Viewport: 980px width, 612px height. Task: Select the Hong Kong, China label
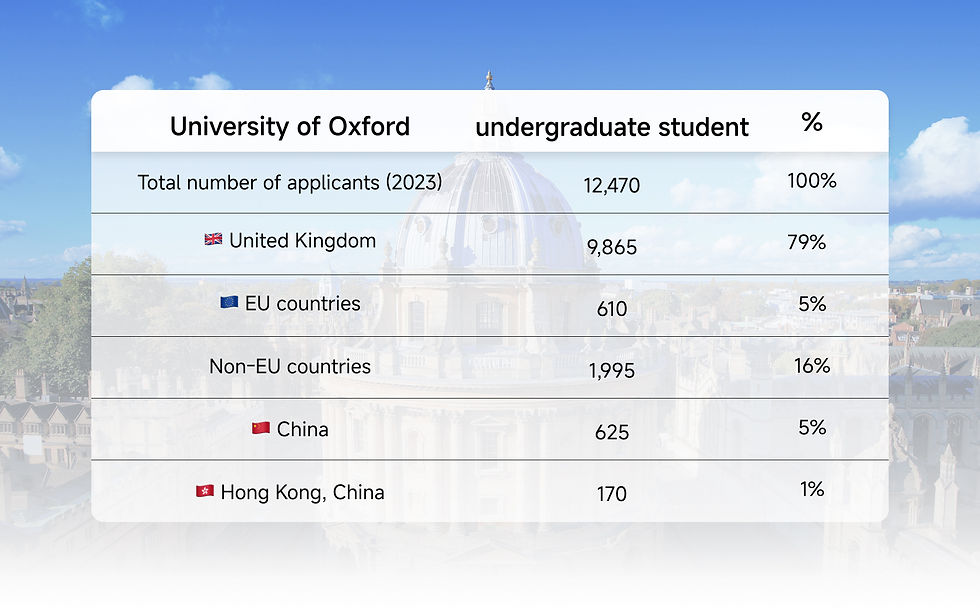click(x=302, y=492)
